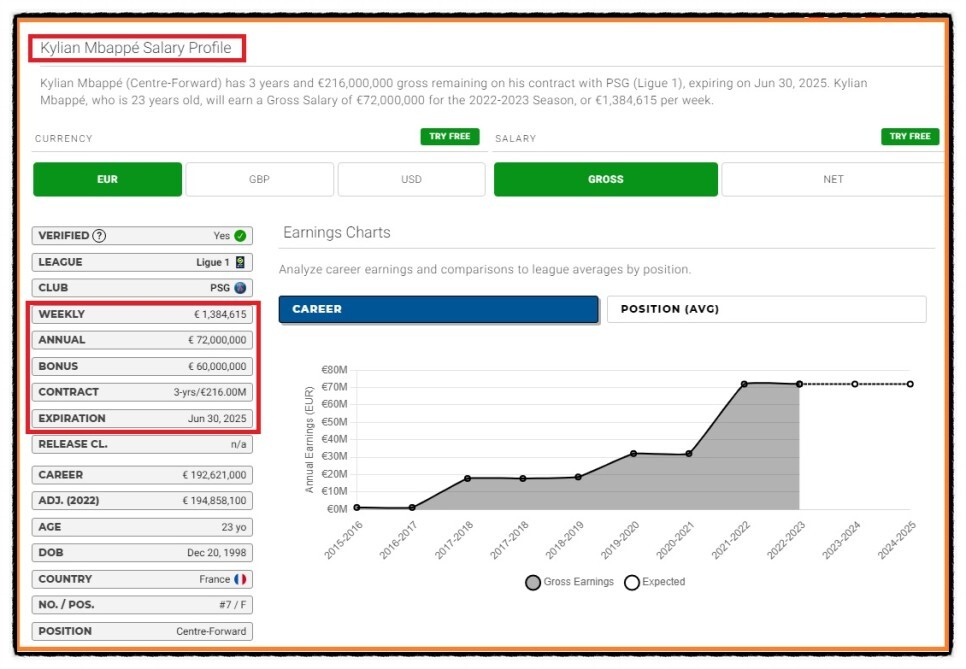Click the POSITION Centre-Forward row

[142, 631]
